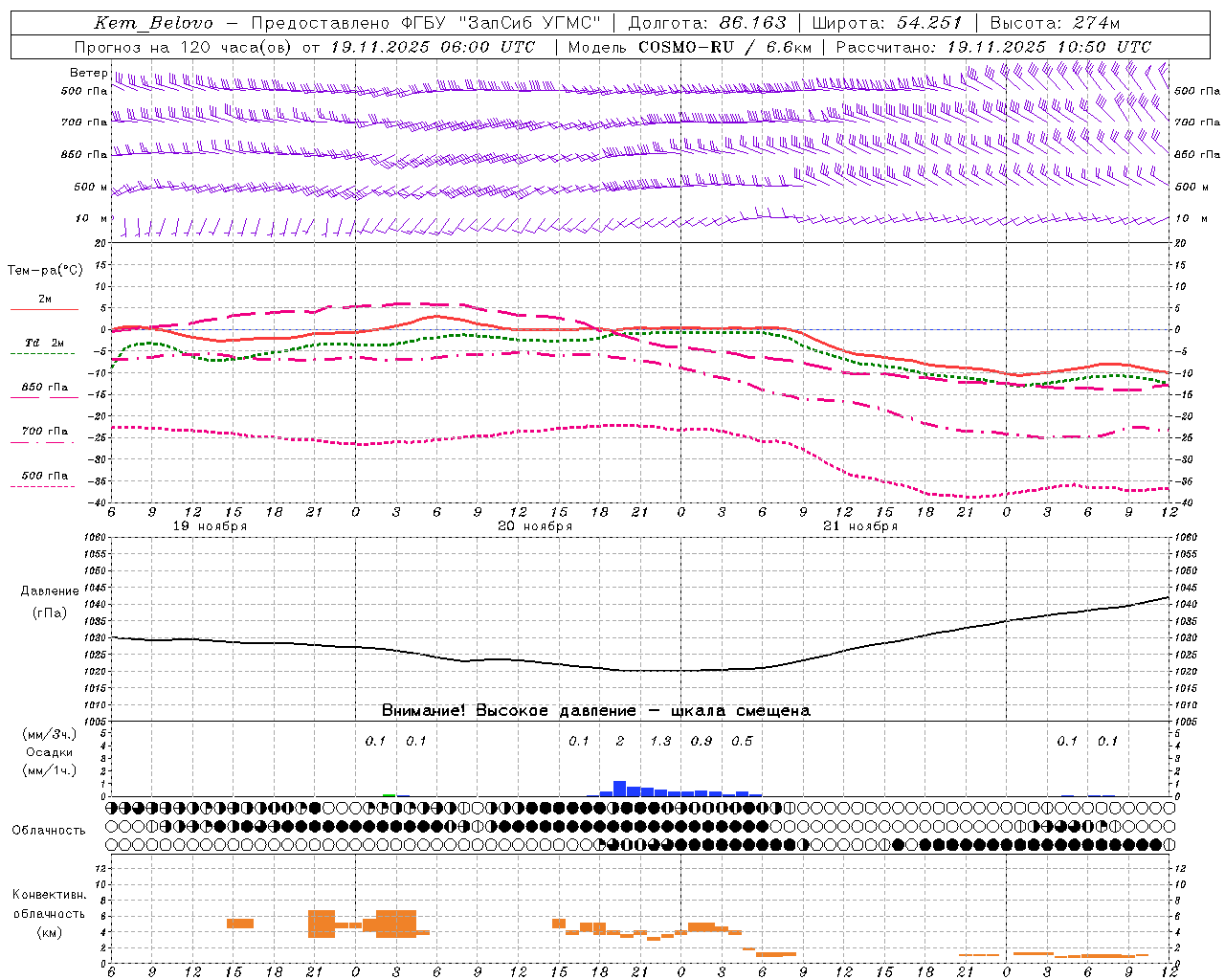Click the Осадки precipitation label

coord(49,752)
